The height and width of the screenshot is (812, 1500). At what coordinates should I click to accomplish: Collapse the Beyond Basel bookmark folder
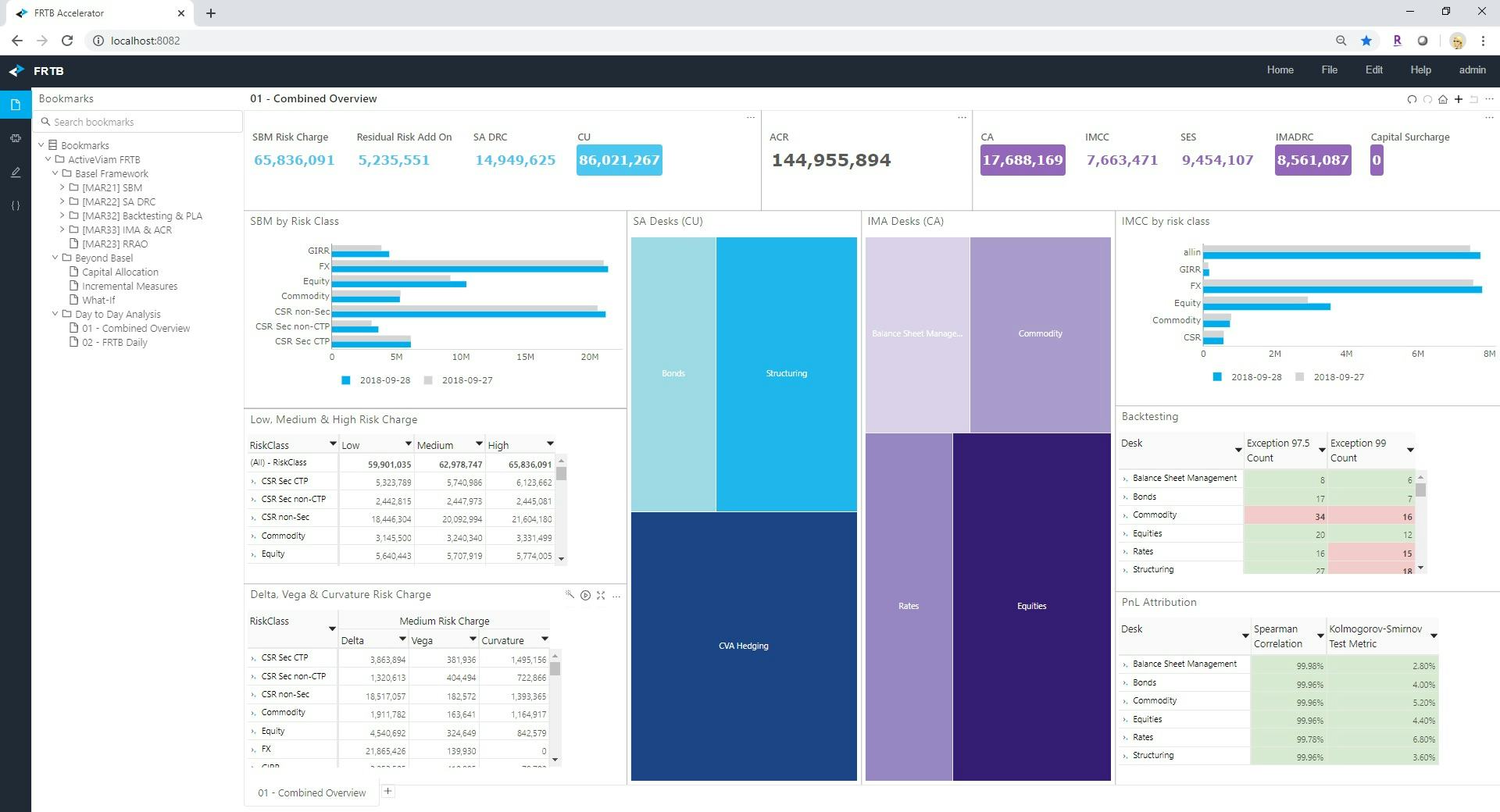tap(54, 258)
